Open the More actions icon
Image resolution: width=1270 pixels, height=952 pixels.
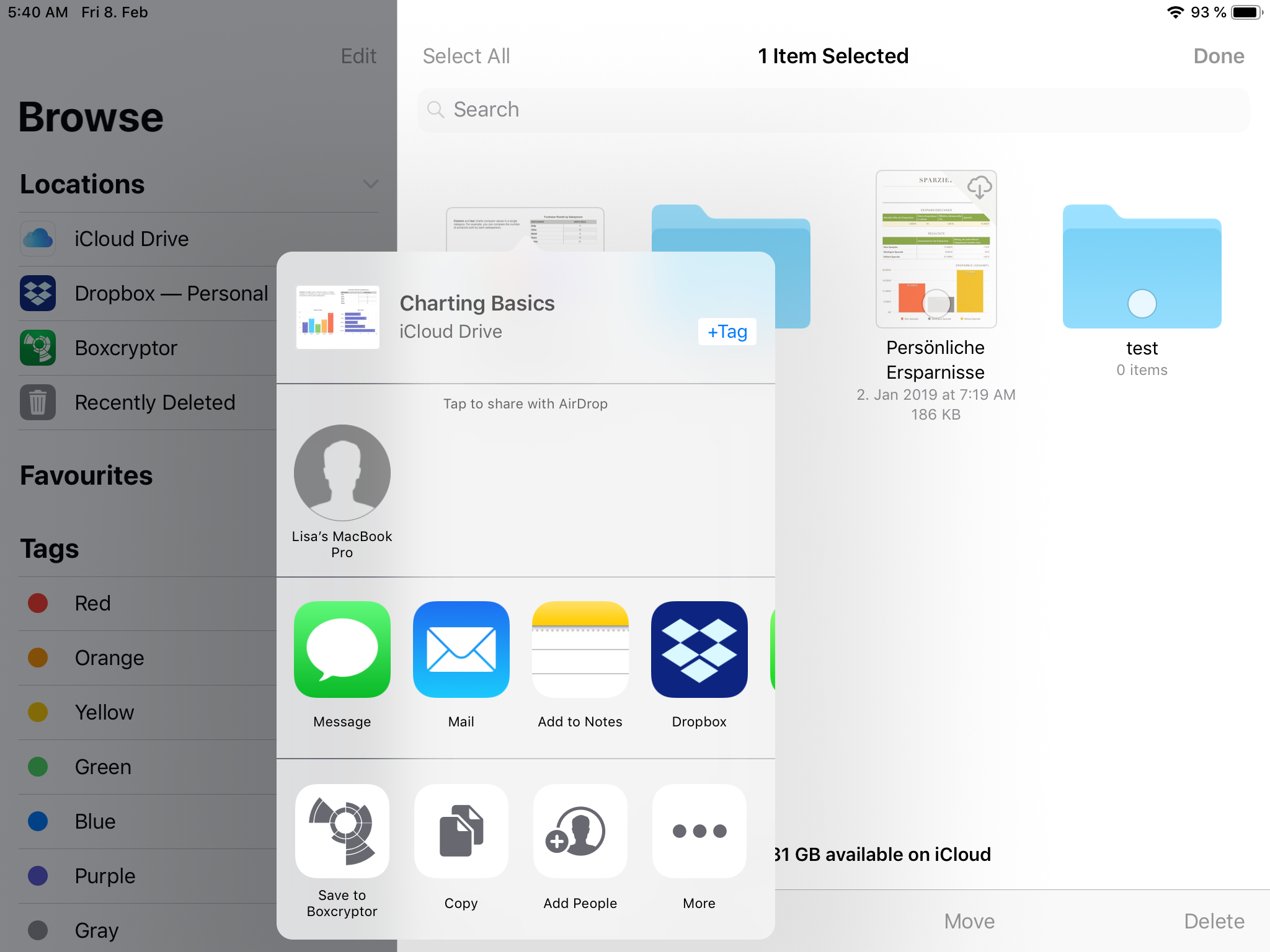coord(699,831)
